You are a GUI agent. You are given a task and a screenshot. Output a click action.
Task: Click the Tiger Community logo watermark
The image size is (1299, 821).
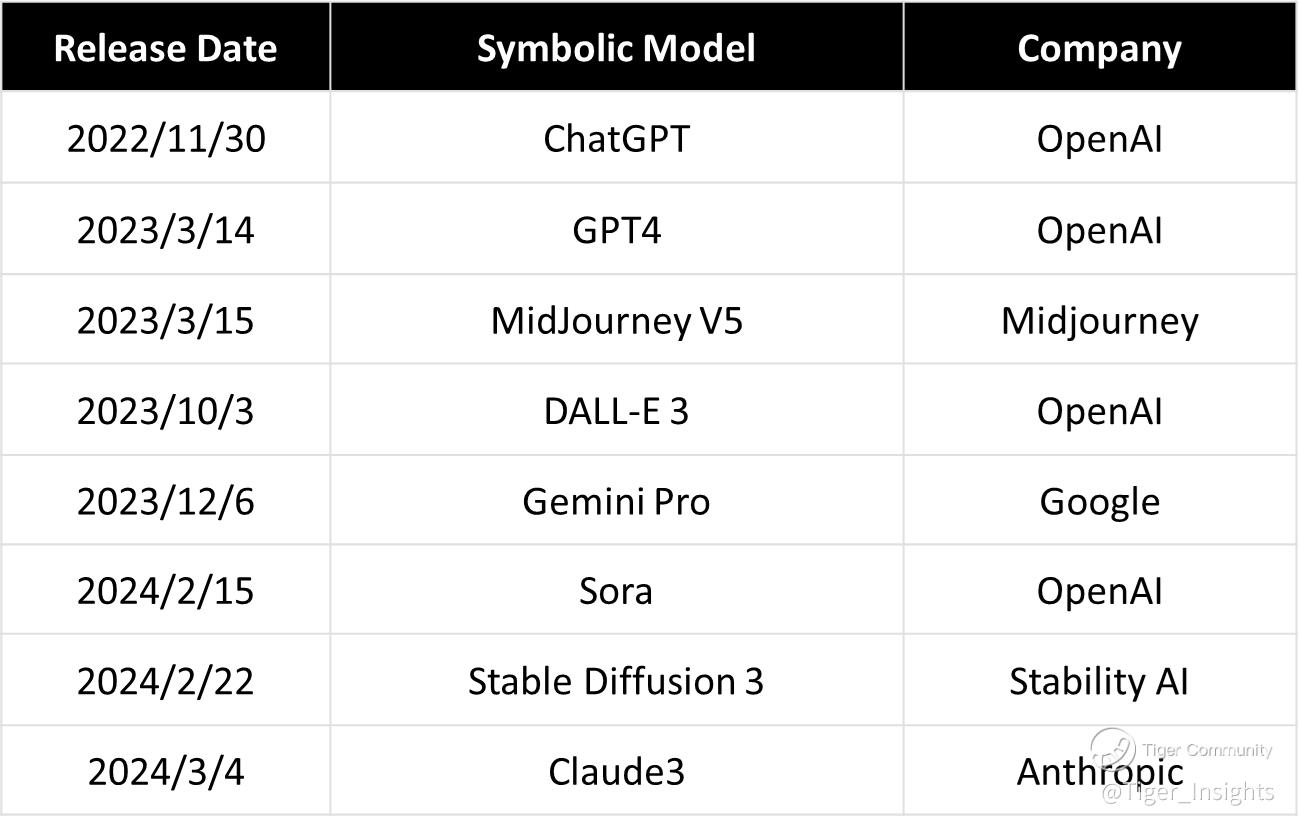coord(1112,747)
